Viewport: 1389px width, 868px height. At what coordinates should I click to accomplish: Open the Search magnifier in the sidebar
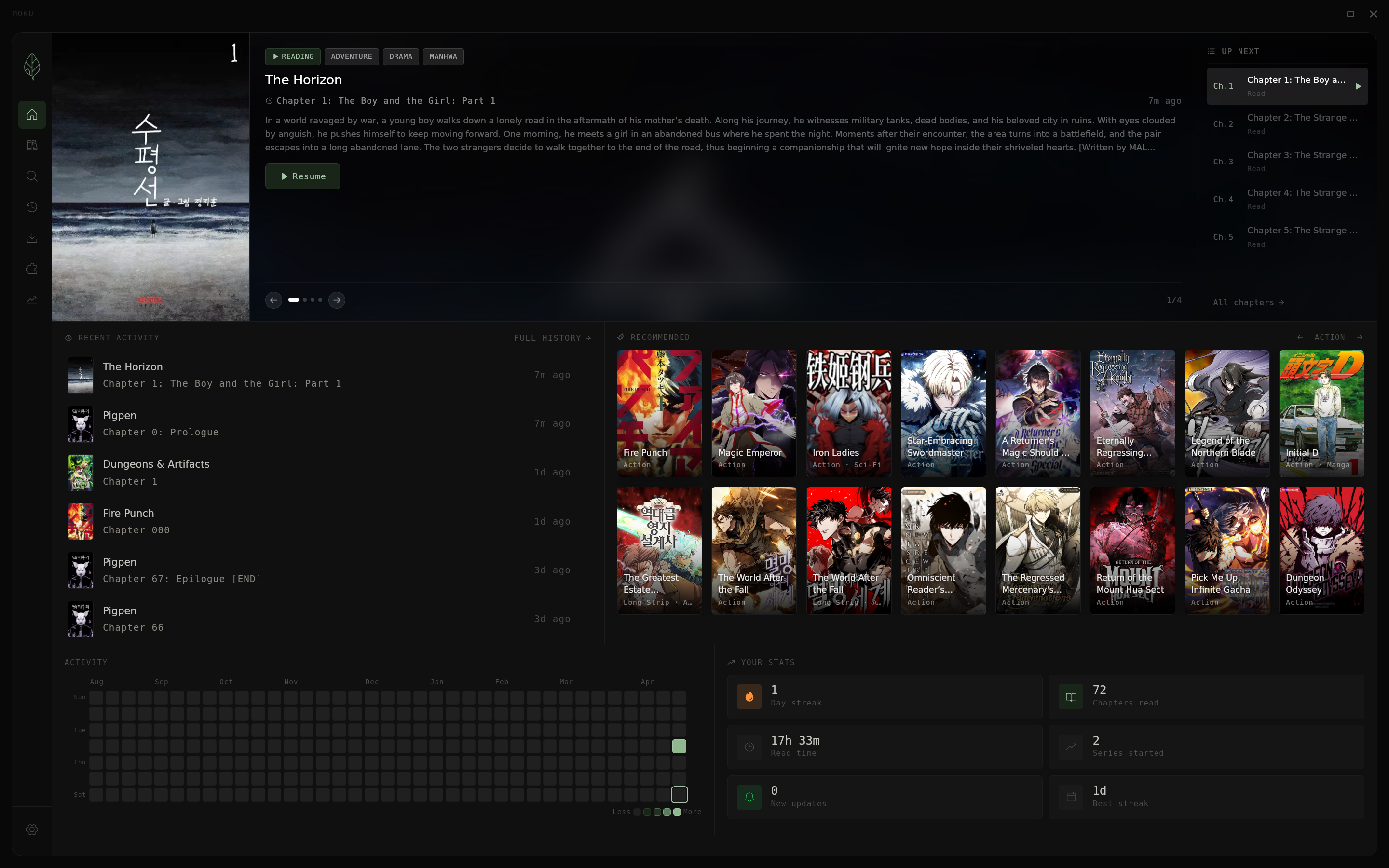click(32, 176)
